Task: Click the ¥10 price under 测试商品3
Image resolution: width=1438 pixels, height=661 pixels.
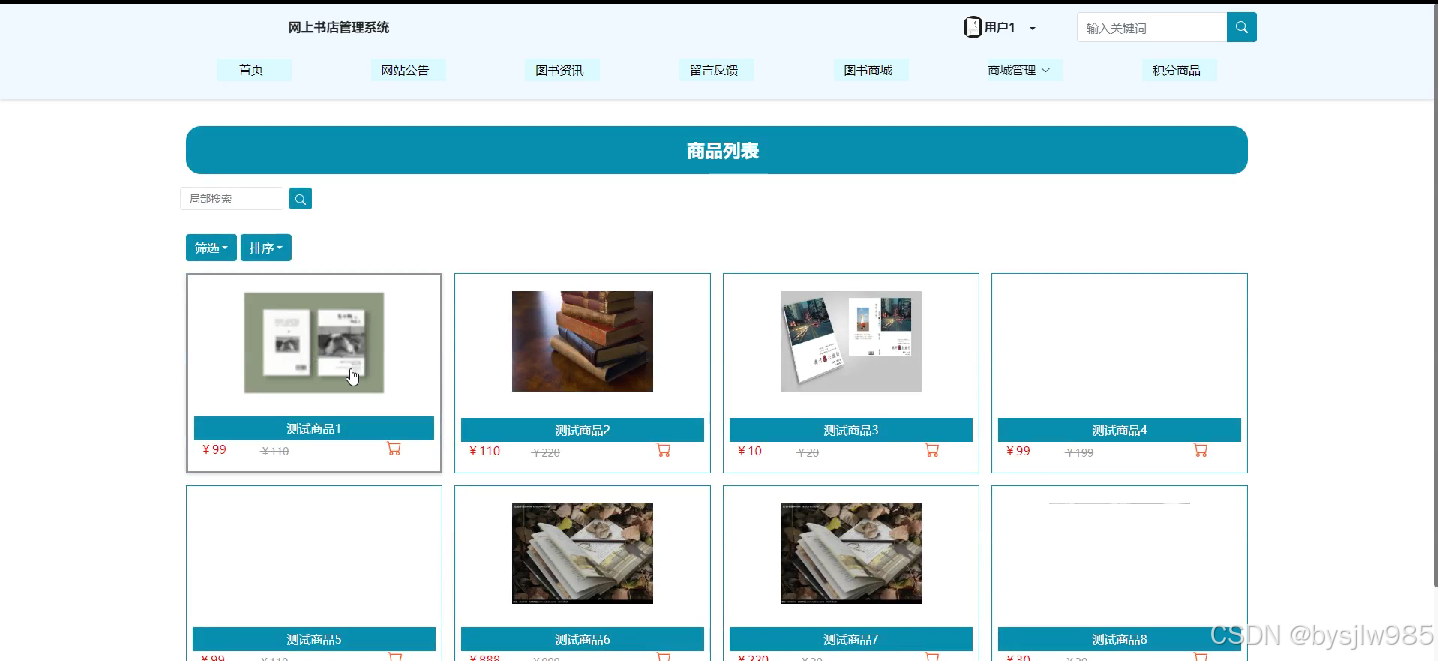Action: (750, 451)
